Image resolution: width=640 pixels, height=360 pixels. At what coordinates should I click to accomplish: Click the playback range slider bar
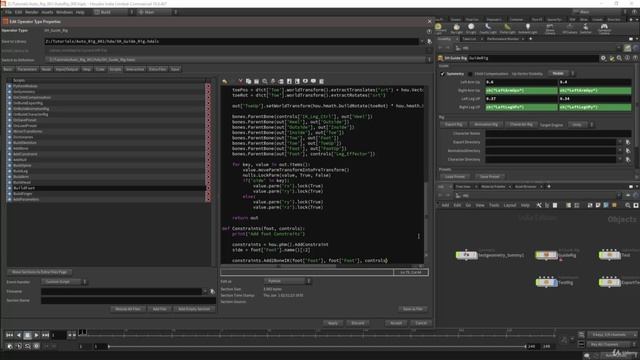pyautogui.click(x=316, y=347)
